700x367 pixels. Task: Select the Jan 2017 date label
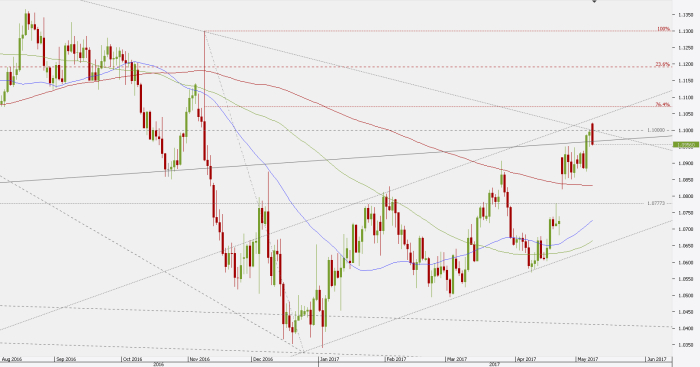(x=330, y=359)
